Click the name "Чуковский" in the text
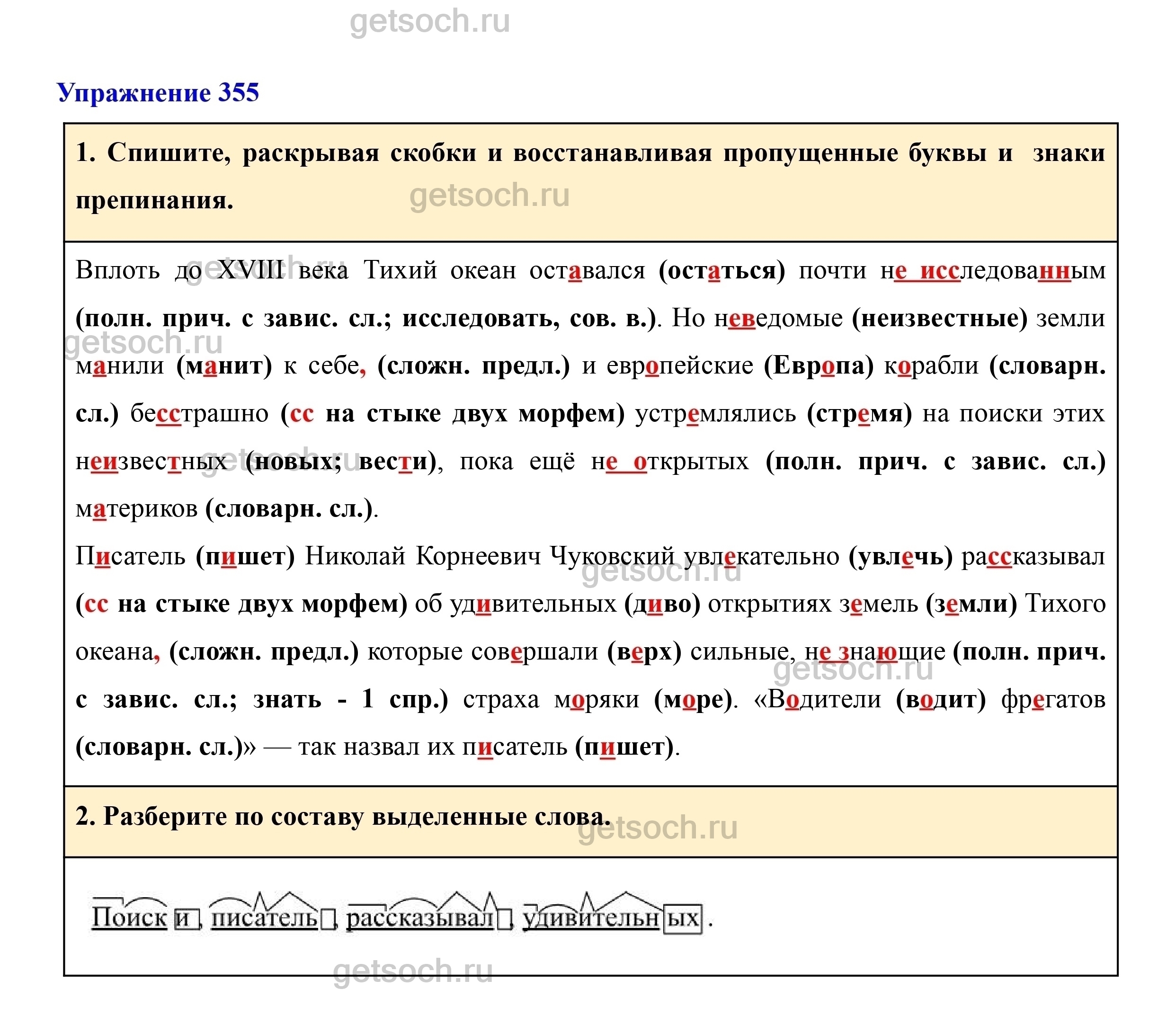 coord(613,557)
